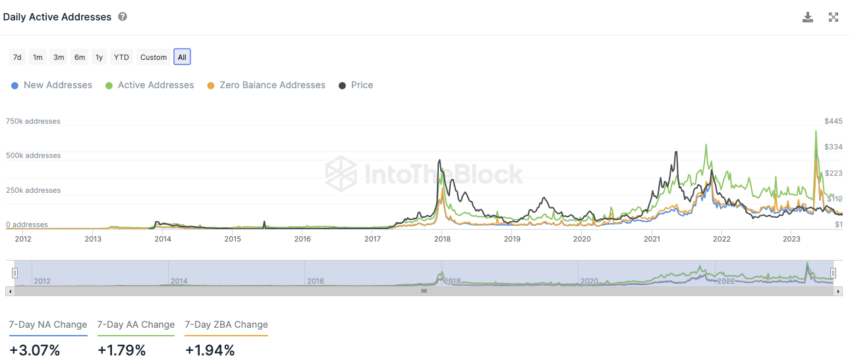Click the $445 price axis label

coord(833,121)
